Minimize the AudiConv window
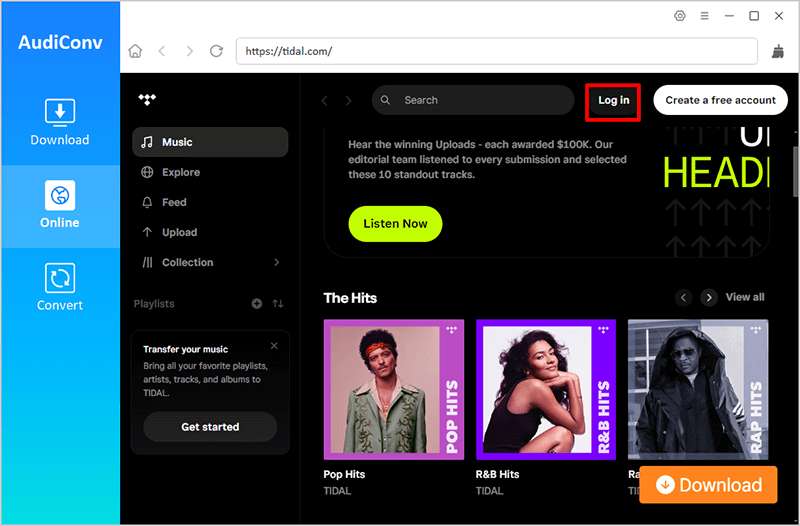The width and height of the screenshot is (800, 526). coord(730,16)
